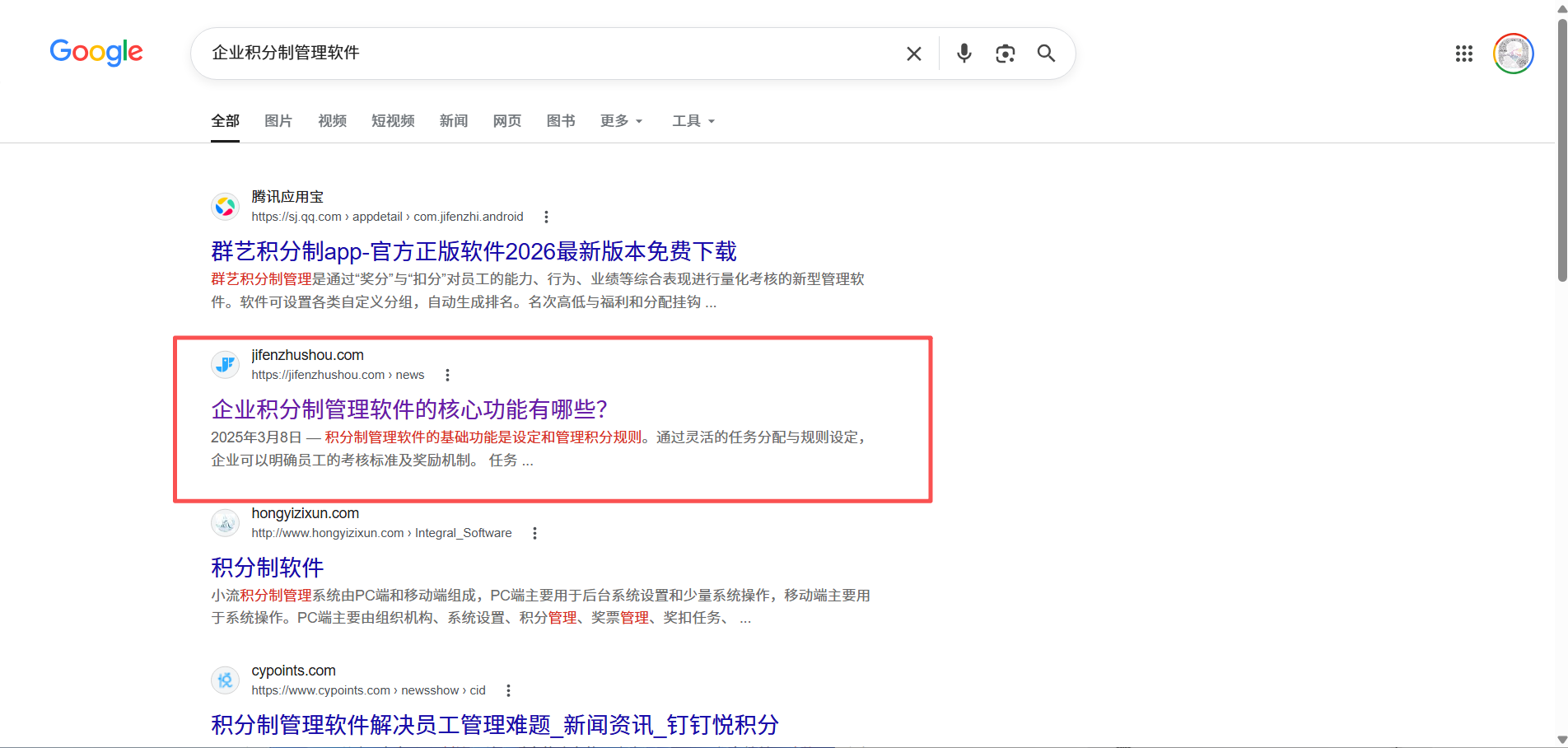Click the 腾讯应用宝 site favicon
The height and width of the screenshot is (748, 1568).
tap(226, 207)
